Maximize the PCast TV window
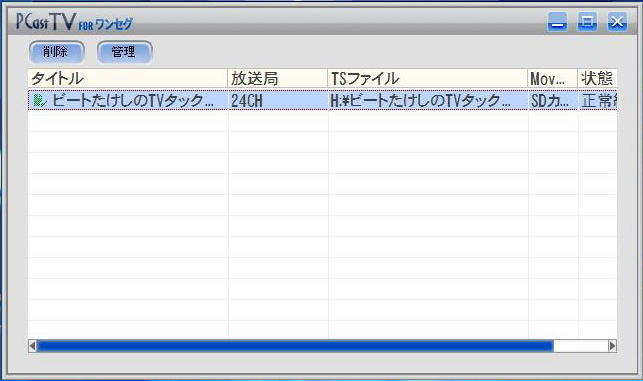The width and height of the screenshot is (643, 381). point(587,22)
